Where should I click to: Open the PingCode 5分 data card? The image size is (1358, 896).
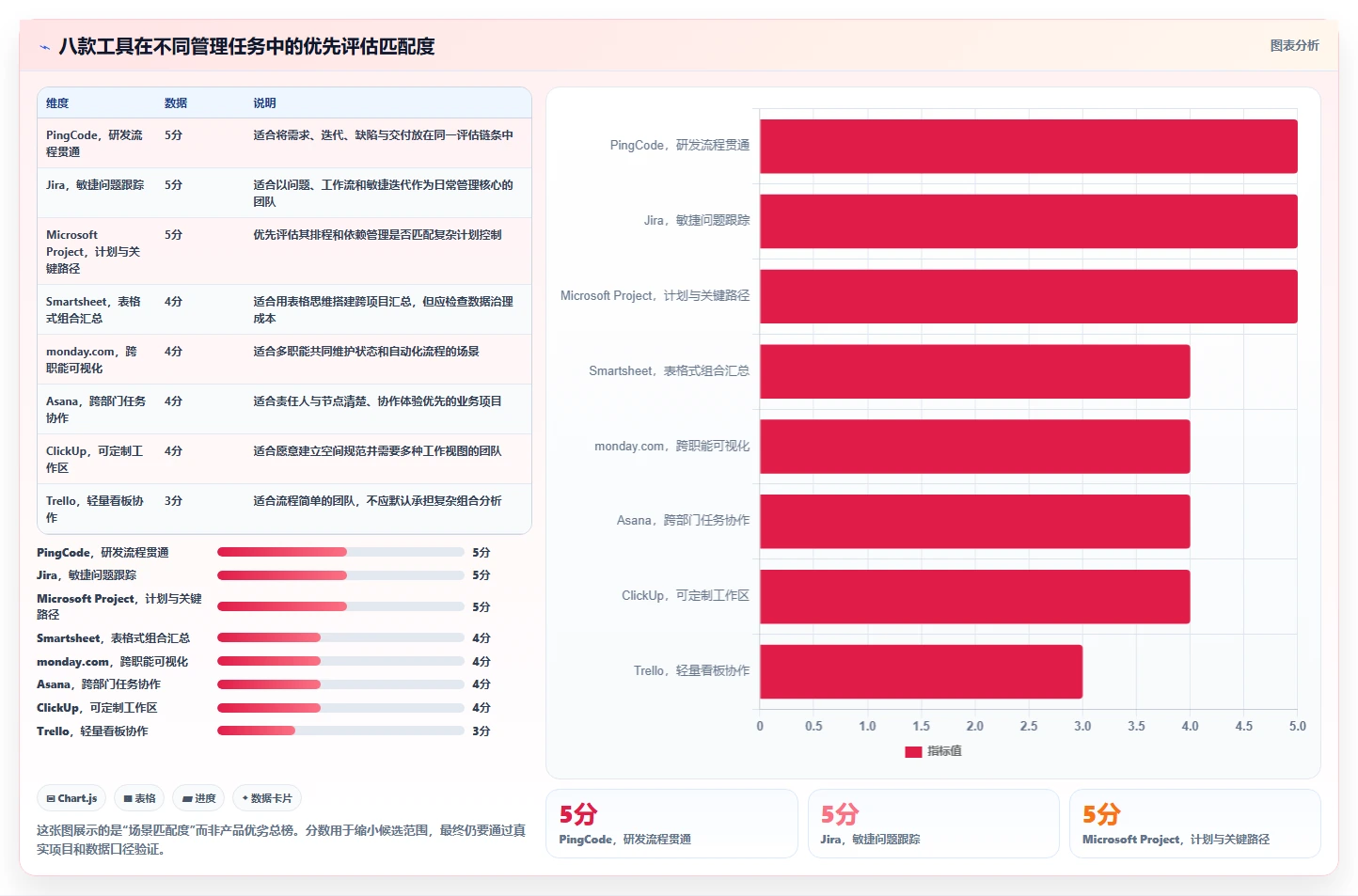point(671,824)
